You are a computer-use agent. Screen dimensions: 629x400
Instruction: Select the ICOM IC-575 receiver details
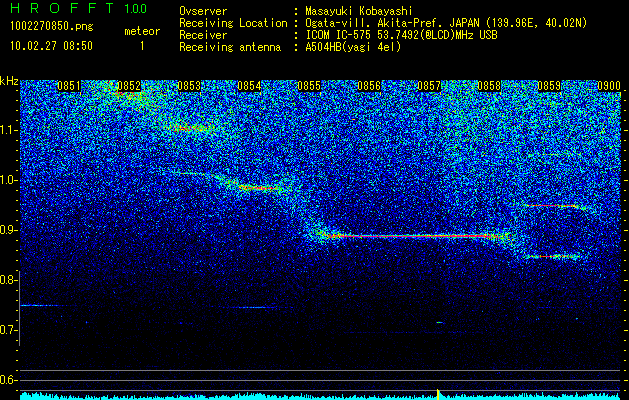tap(401, 35)
